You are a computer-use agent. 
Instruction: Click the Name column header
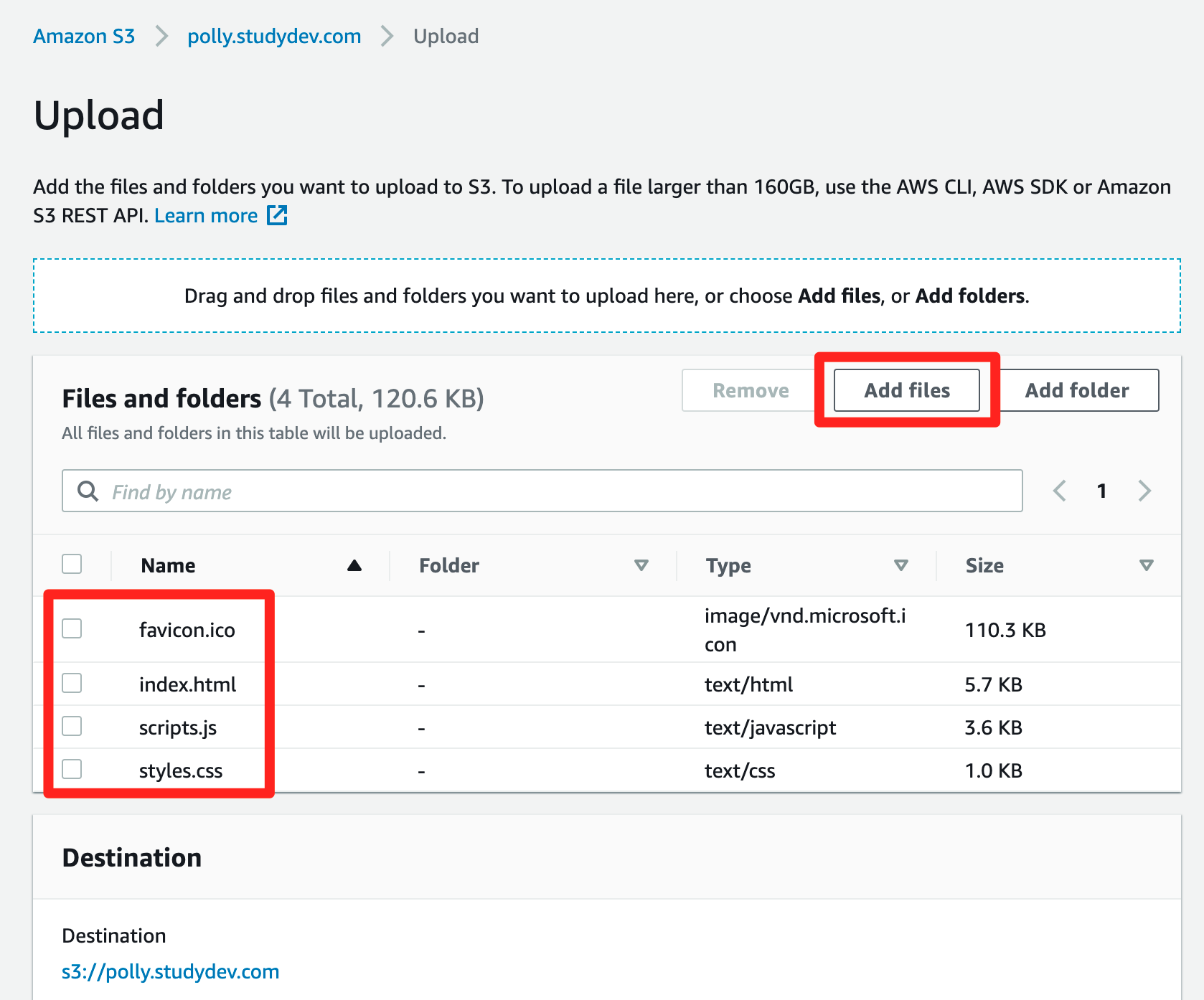coord(168,565)
